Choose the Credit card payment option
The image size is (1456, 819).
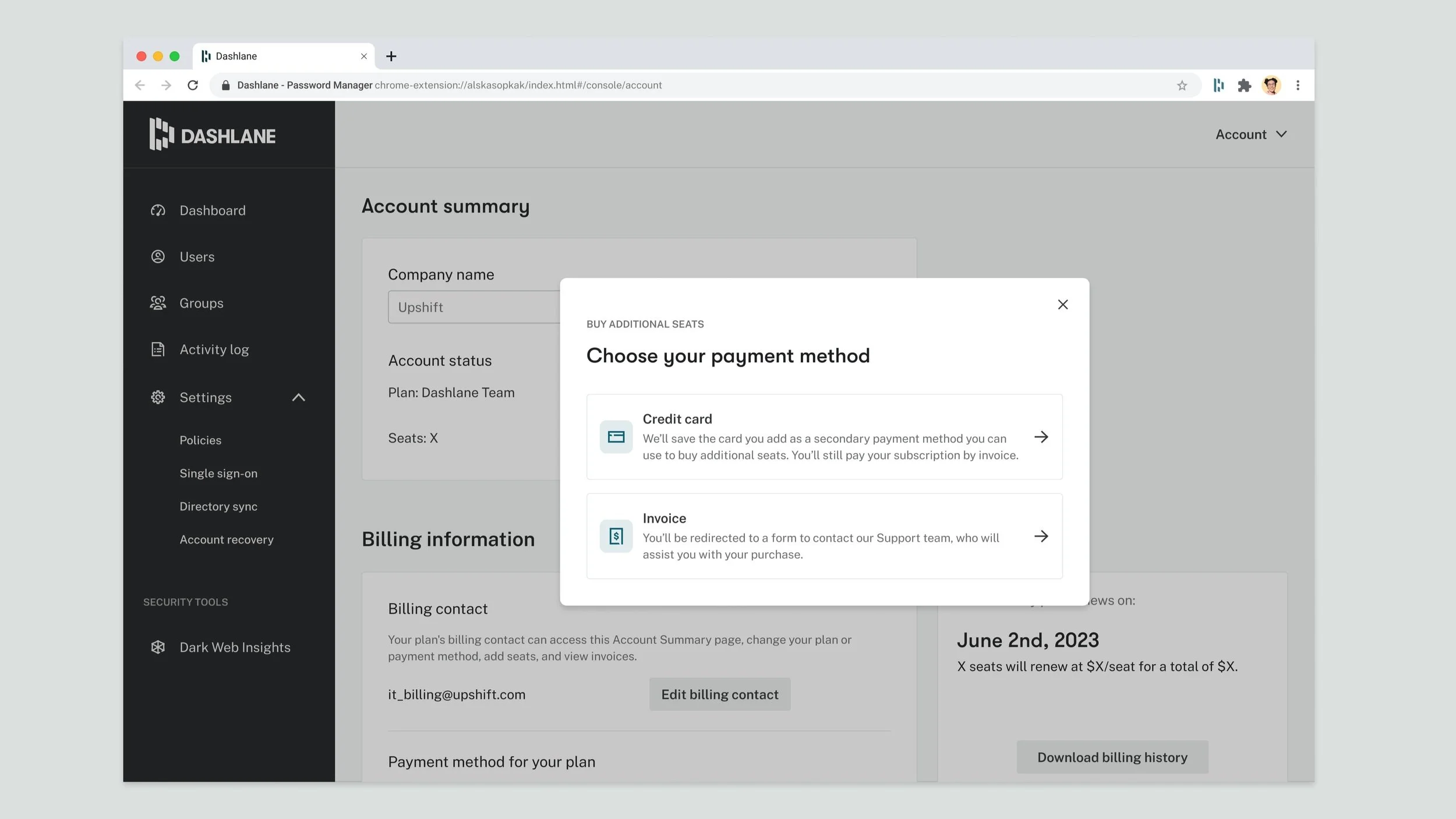tap(824, 437)
